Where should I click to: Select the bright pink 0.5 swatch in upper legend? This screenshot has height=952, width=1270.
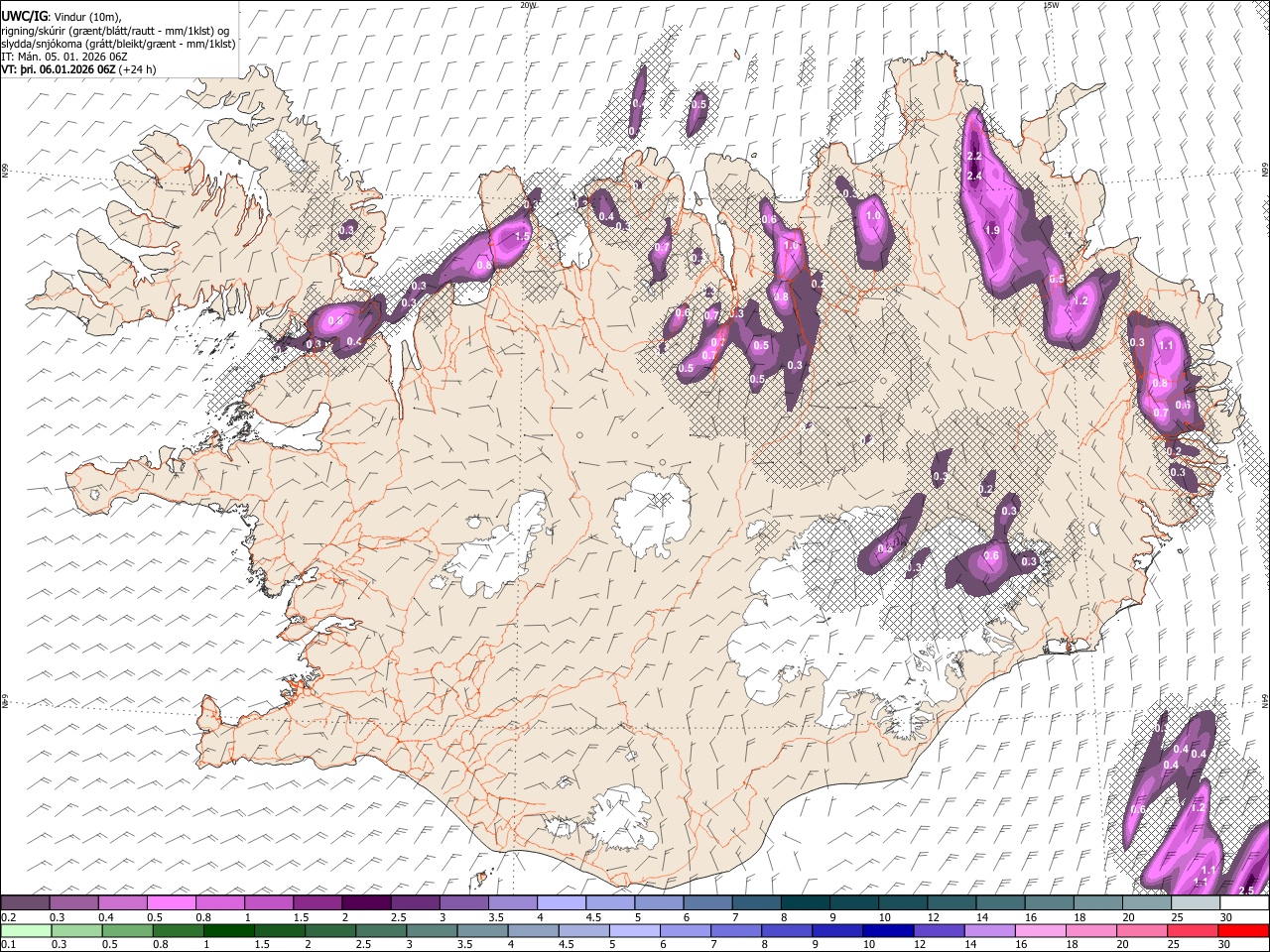[172, 902]
